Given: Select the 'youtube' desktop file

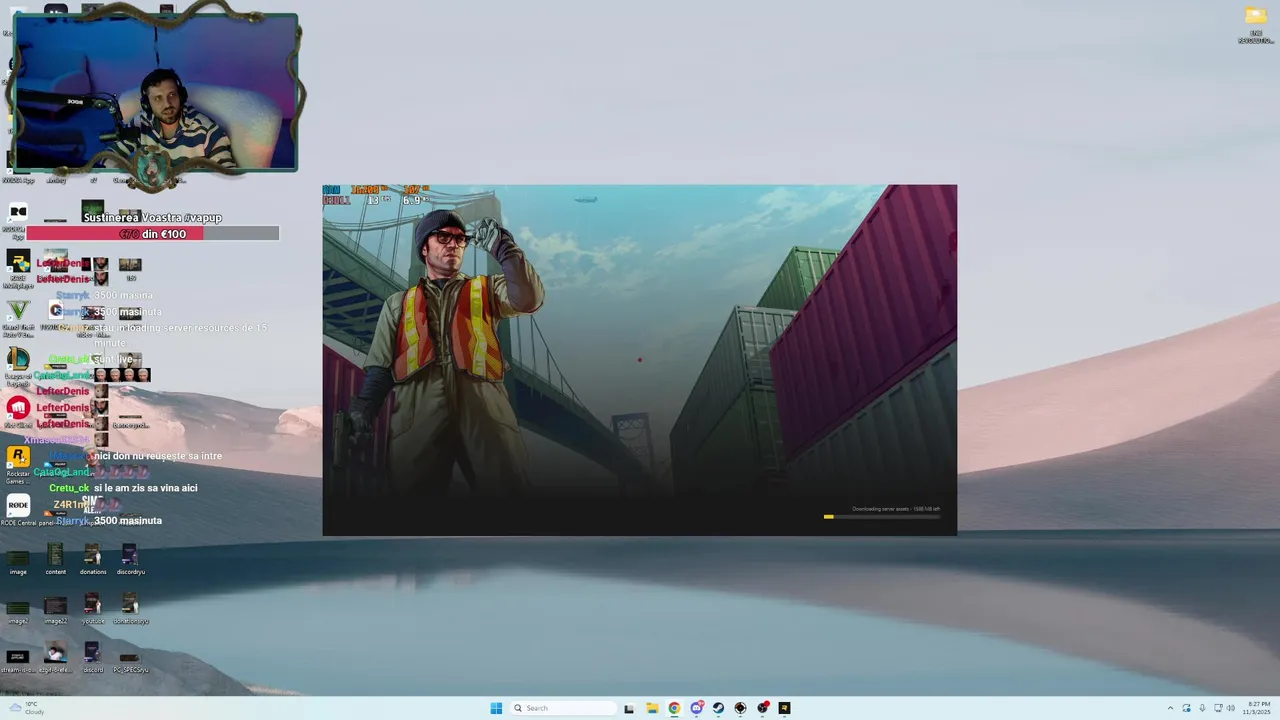Looking at the screenshot, I should (92, 608).
